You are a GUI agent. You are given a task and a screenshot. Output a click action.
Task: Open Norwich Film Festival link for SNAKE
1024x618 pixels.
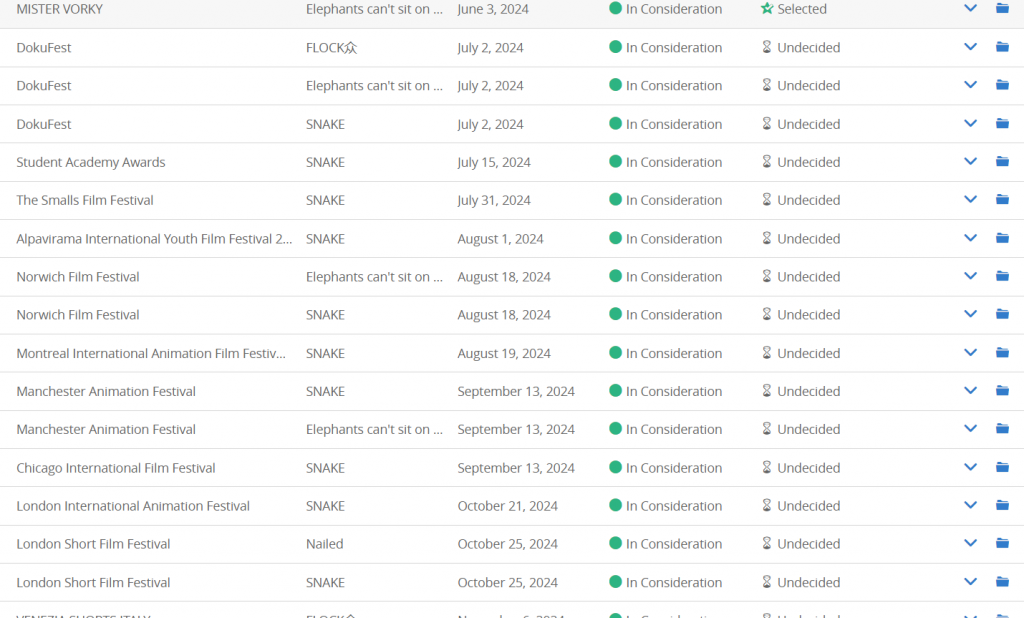pyautogui.click(x=78, y=315)
